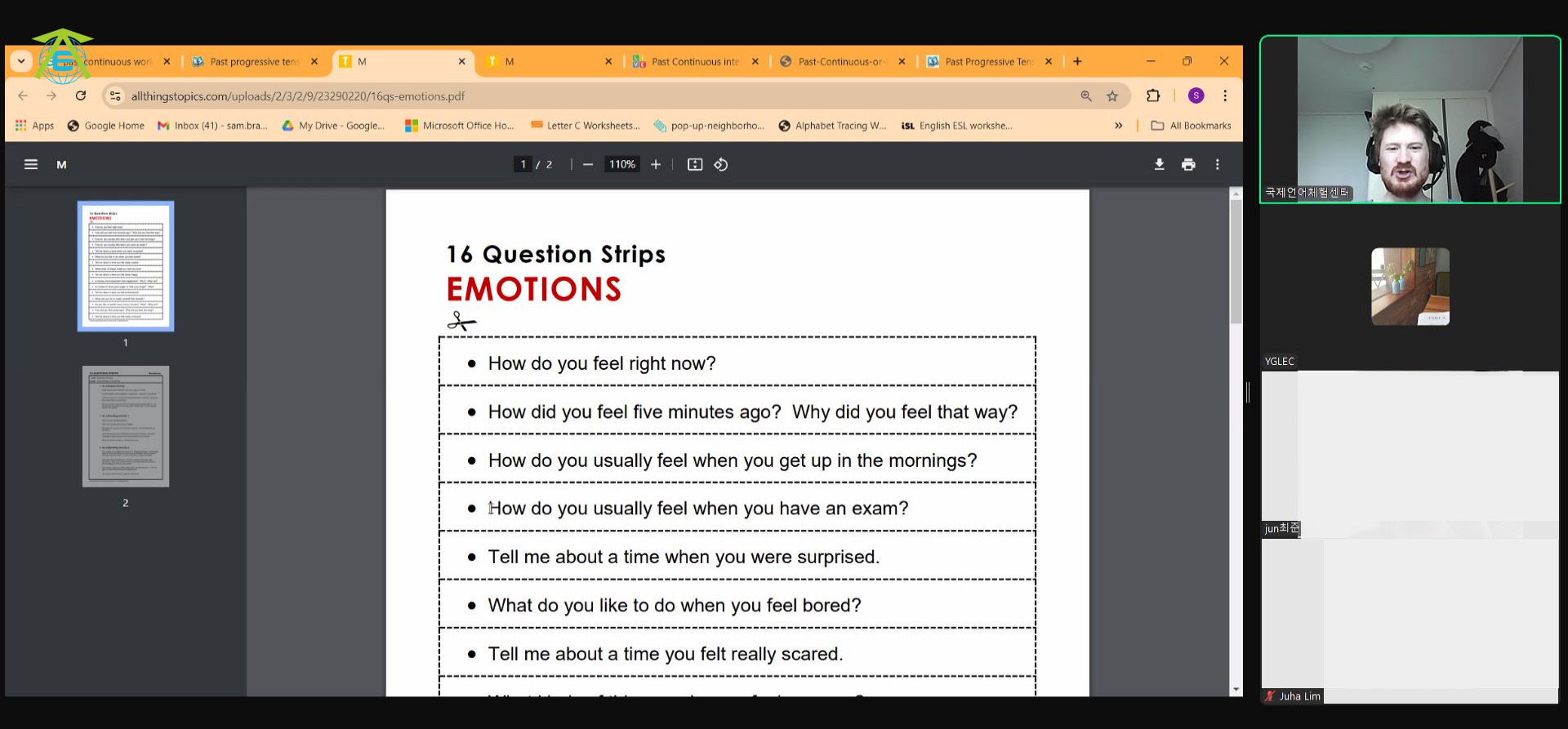Close the active M tab

coord(461,61)
